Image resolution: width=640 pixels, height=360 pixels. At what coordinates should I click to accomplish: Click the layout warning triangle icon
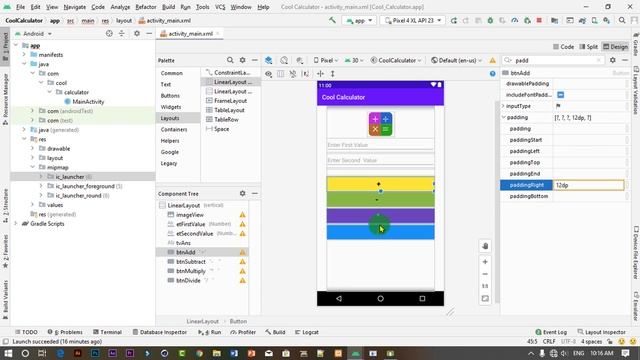[x=493, y=60]
